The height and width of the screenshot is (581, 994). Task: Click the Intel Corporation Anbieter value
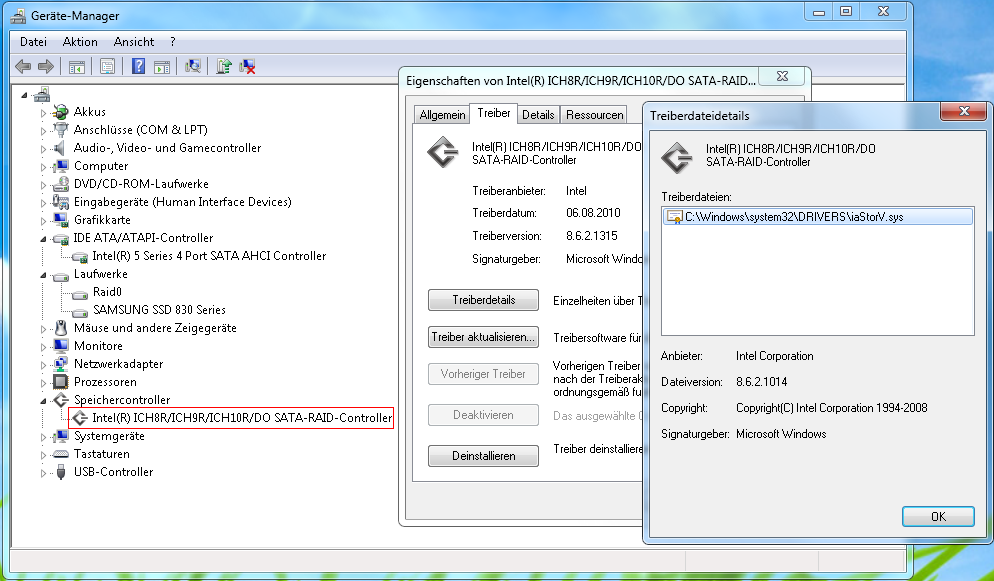[774, 356]
